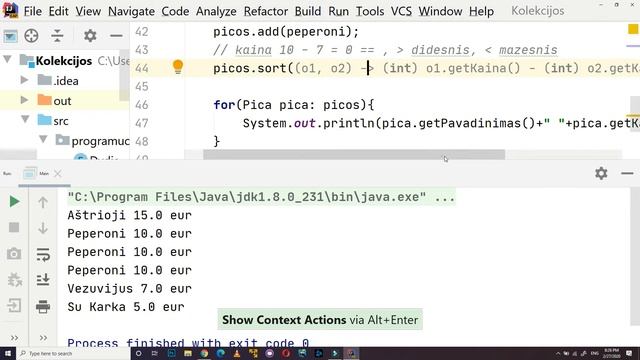Screen dimensions: 640x360
Task: Stop the running process square icon
Action: [x=14, y=227]
